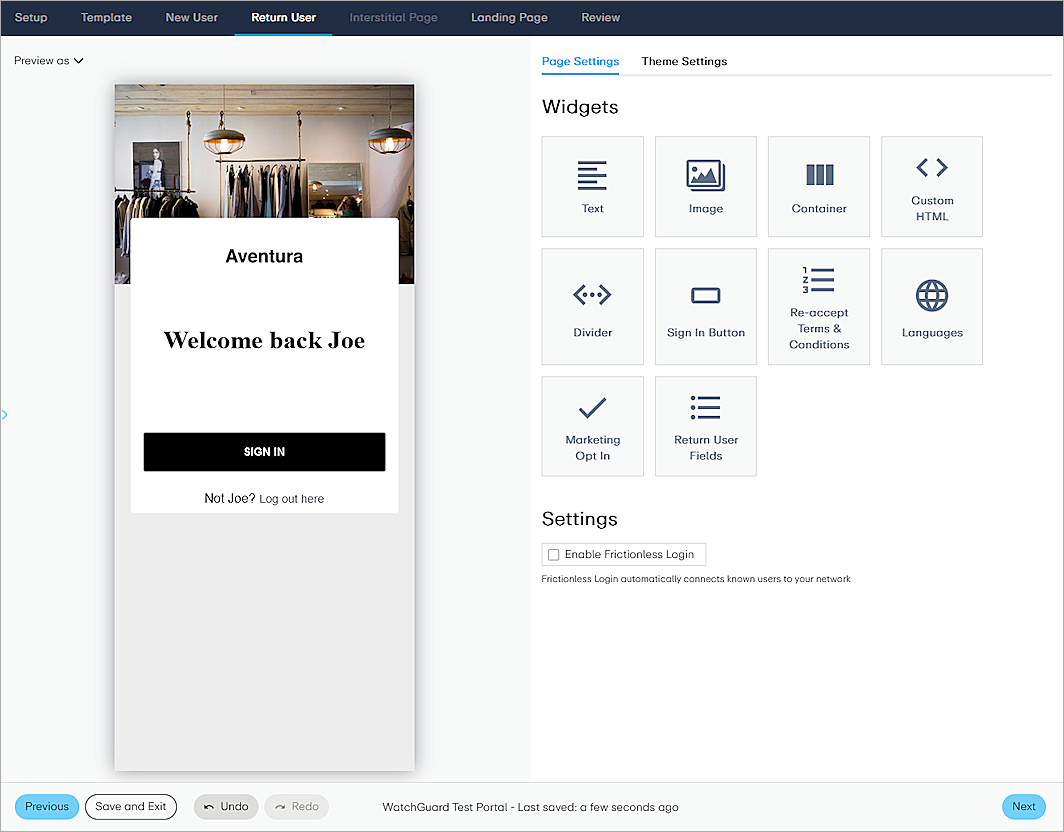Select the Re-accept Terms & Conditions widget
This screenshot has width=1064, height=832.
pyautogui.click(x=818, y=306)
